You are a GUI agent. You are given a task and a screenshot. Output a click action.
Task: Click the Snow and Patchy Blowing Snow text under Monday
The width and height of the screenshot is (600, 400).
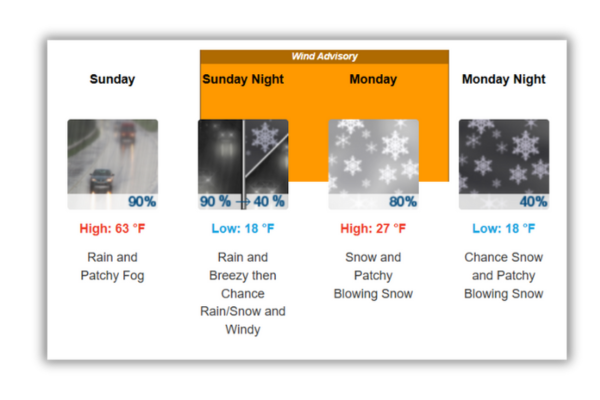point(373,275)
